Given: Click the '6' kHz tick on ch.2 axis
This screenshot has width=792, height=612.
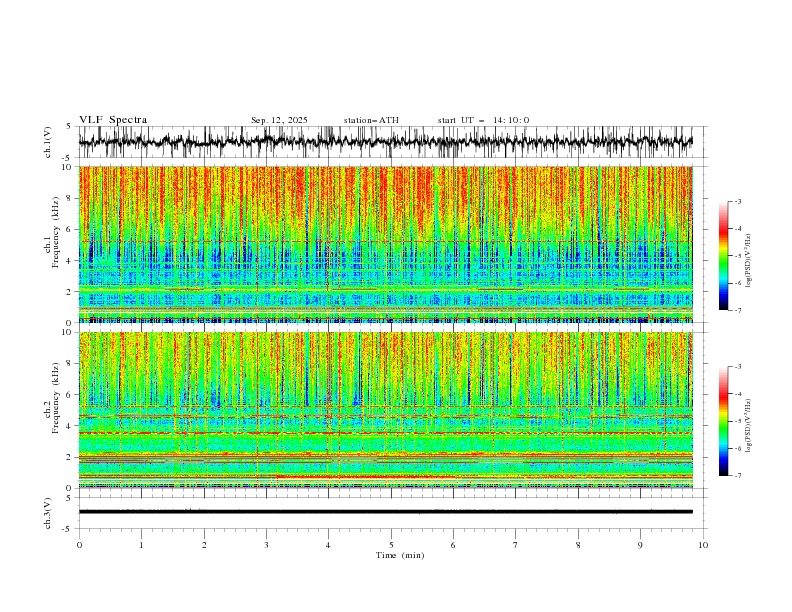Looking at the screenshot, I should coord(70,394).
